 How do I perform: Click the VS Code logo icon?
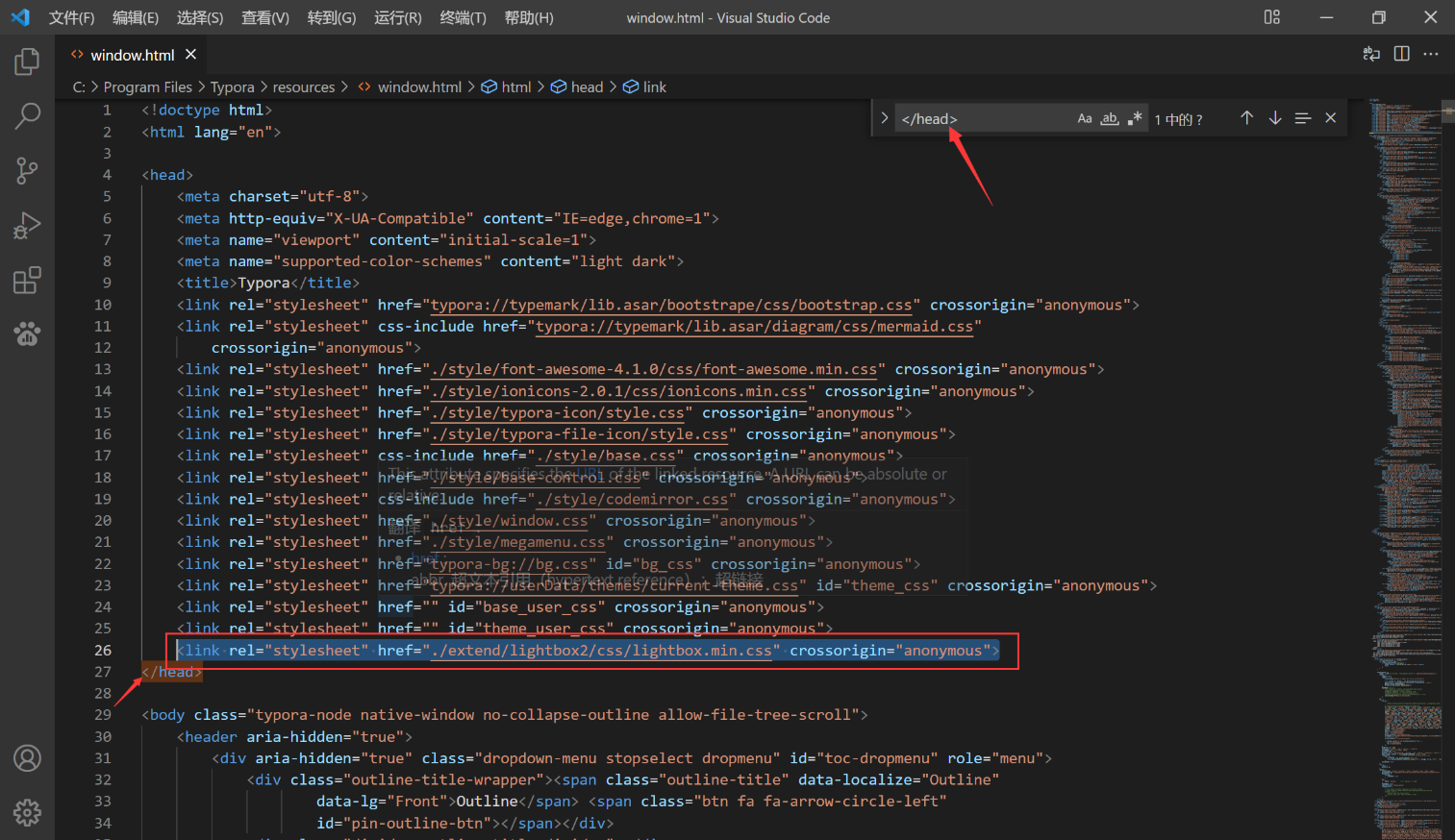click(20, 17)
